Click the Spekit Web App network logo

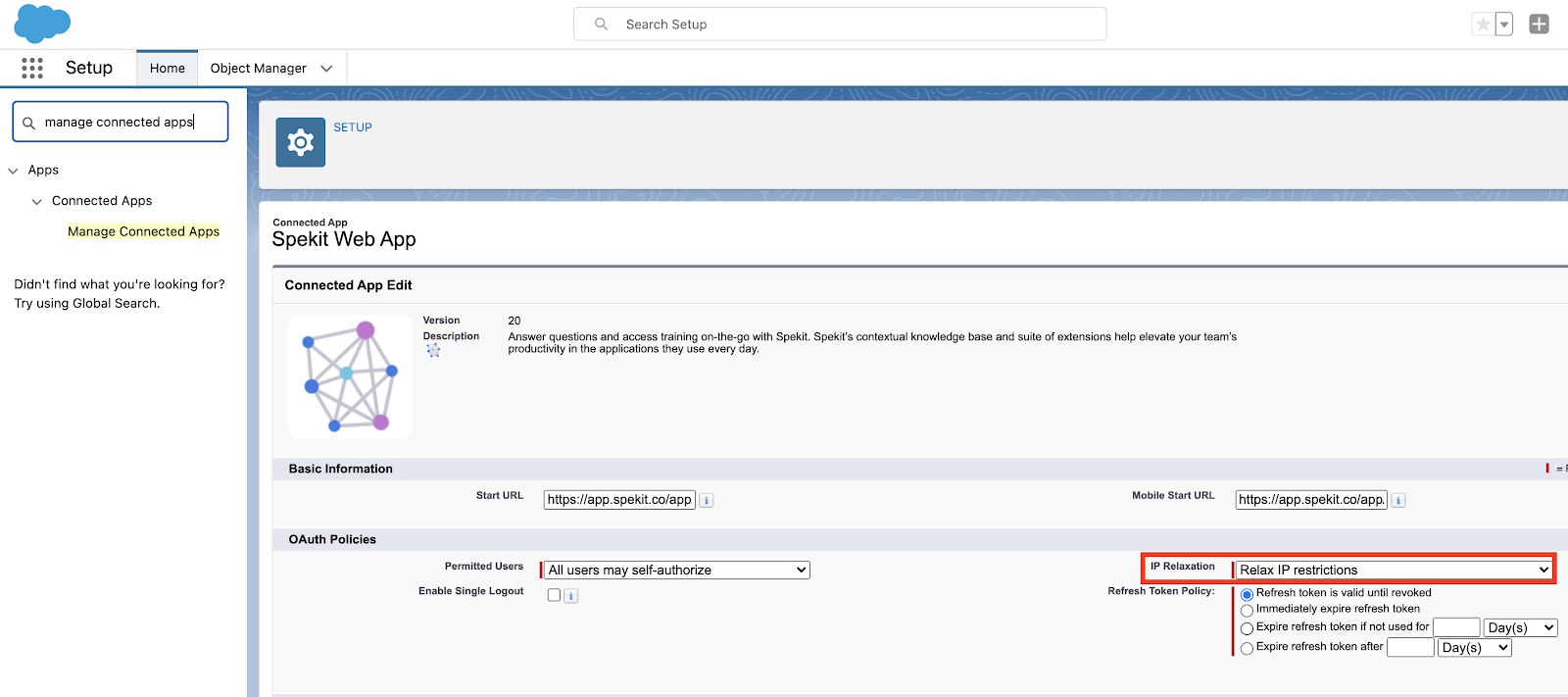click(x=350, y=376)
